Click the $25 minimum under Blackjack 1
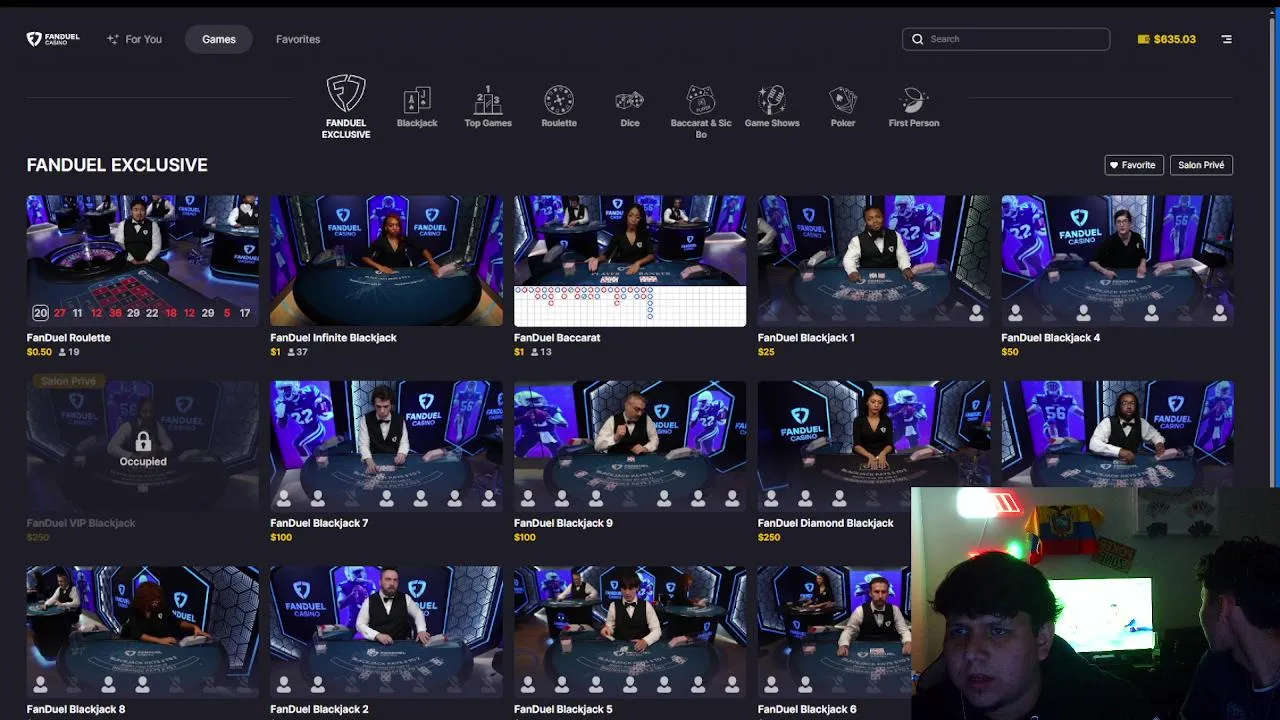Screen dimensions: 1280x720 click(766, 352)
